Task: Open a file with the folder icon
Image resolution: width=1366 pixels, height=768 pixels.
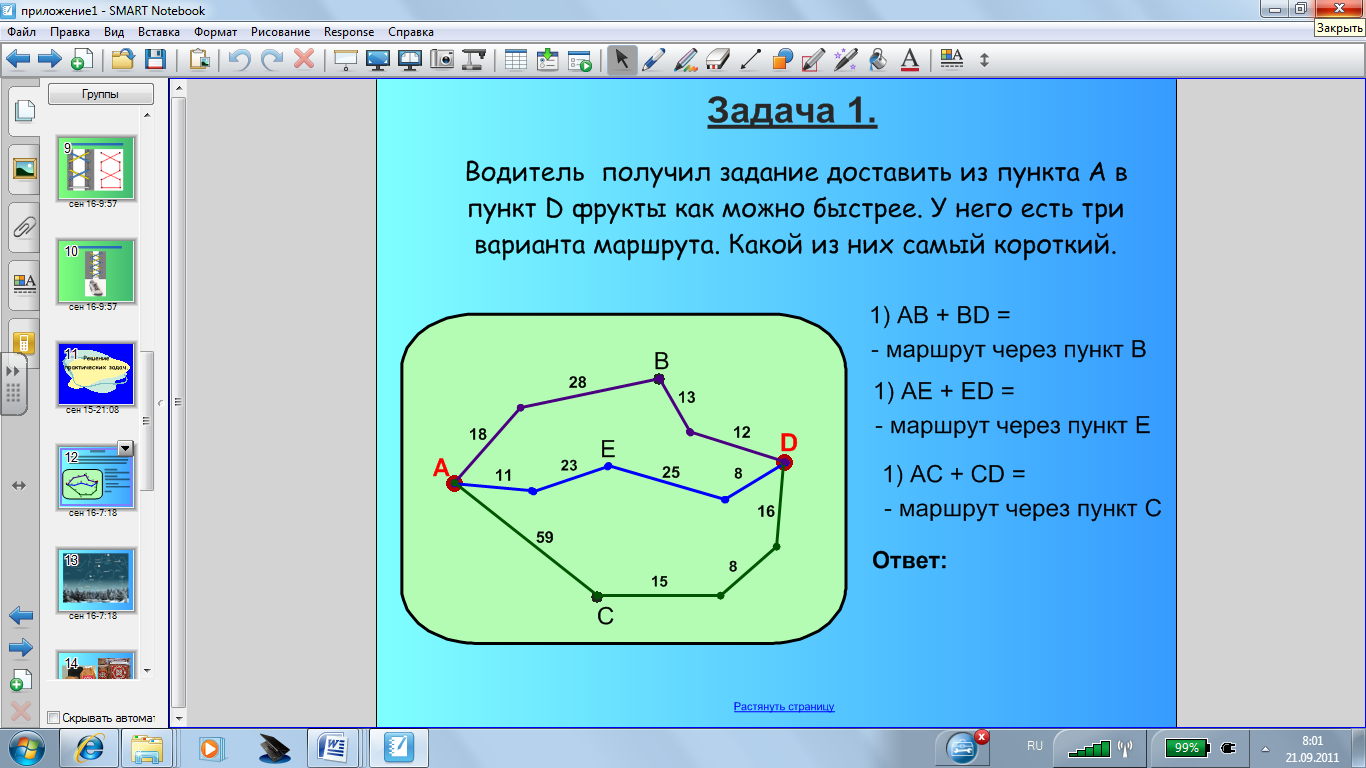Action: click(123, 59)
